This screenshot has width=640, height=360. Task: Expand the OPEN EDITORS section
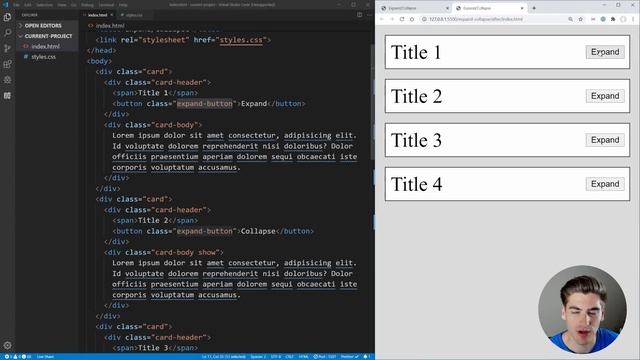tap(42, 26)
